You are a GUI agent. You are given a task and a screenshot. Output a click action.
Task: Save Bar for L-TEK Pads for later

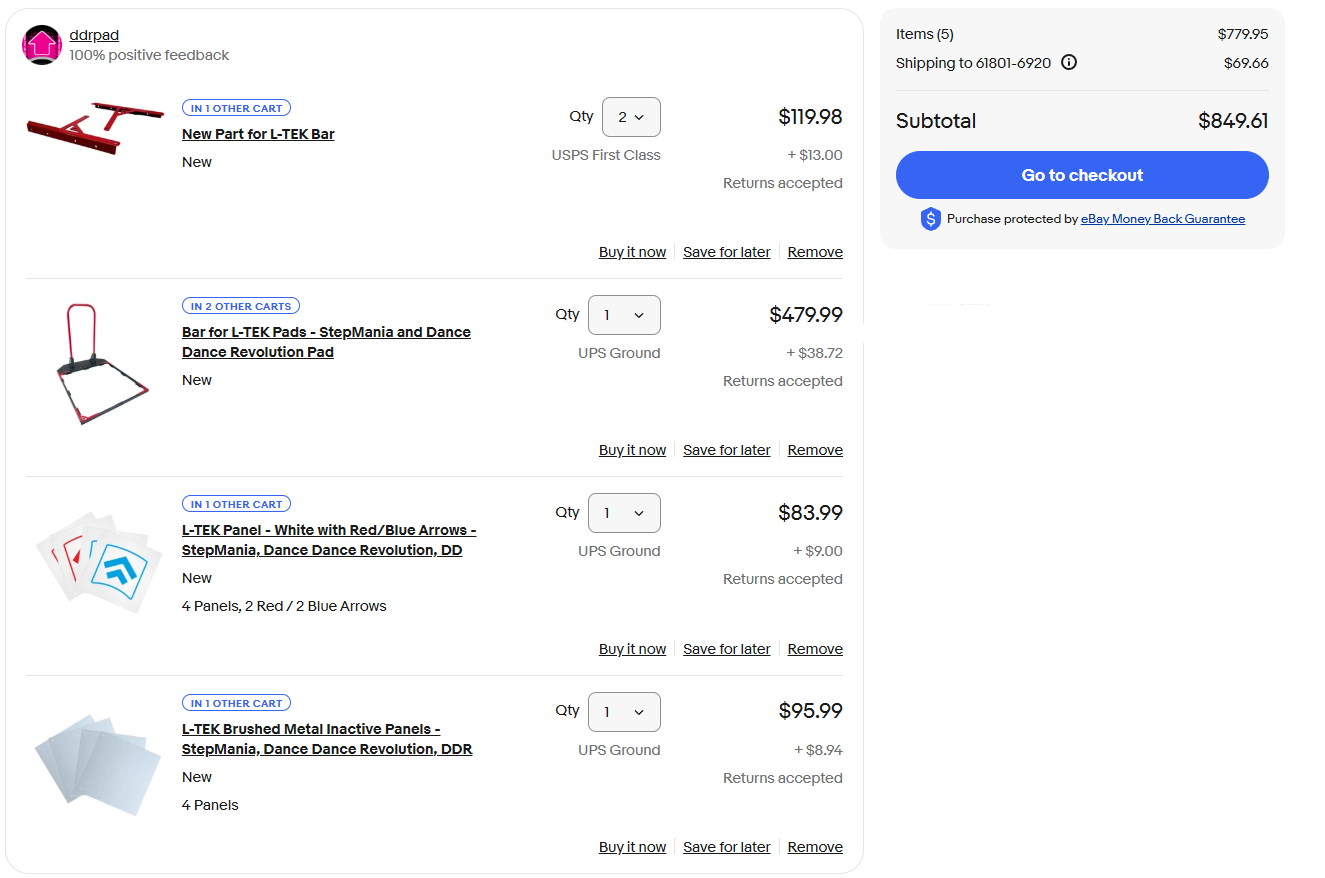tap(726, 450)
